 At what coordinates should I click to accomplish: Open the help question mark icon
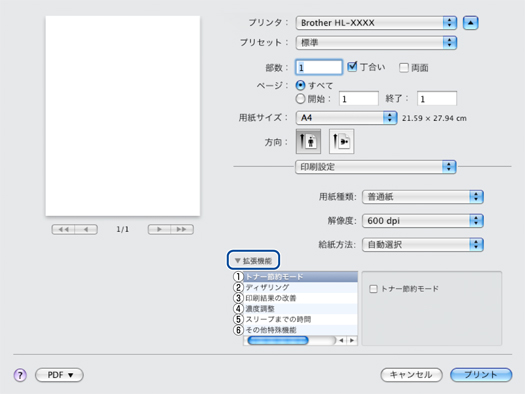(20, 375)
